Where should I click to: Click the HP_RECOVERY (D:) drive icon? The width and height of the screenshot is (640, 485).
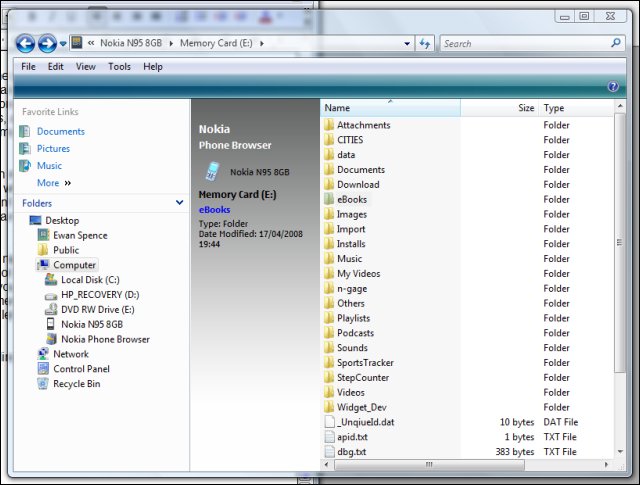coord(51,296)
